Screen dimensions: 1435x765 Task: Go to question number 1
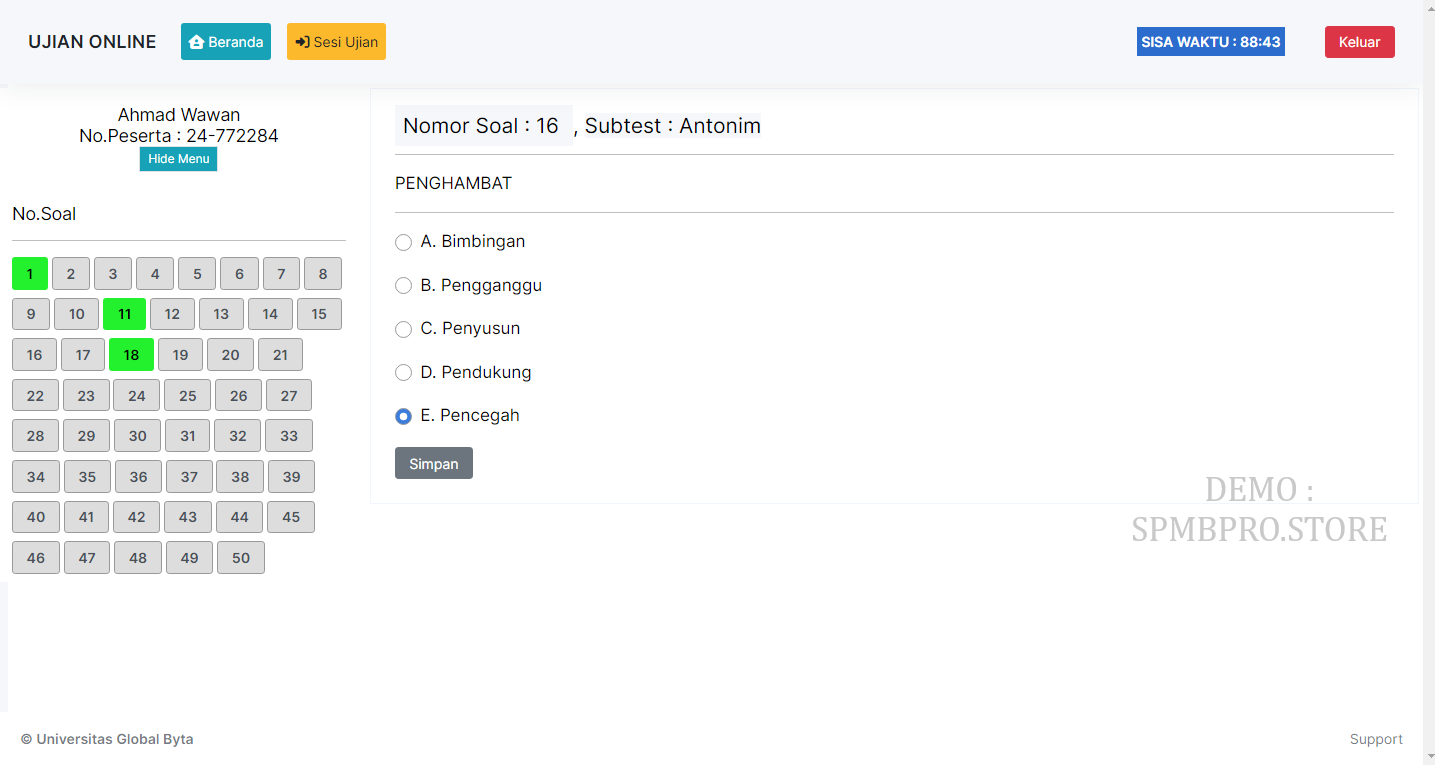point(30,274)
